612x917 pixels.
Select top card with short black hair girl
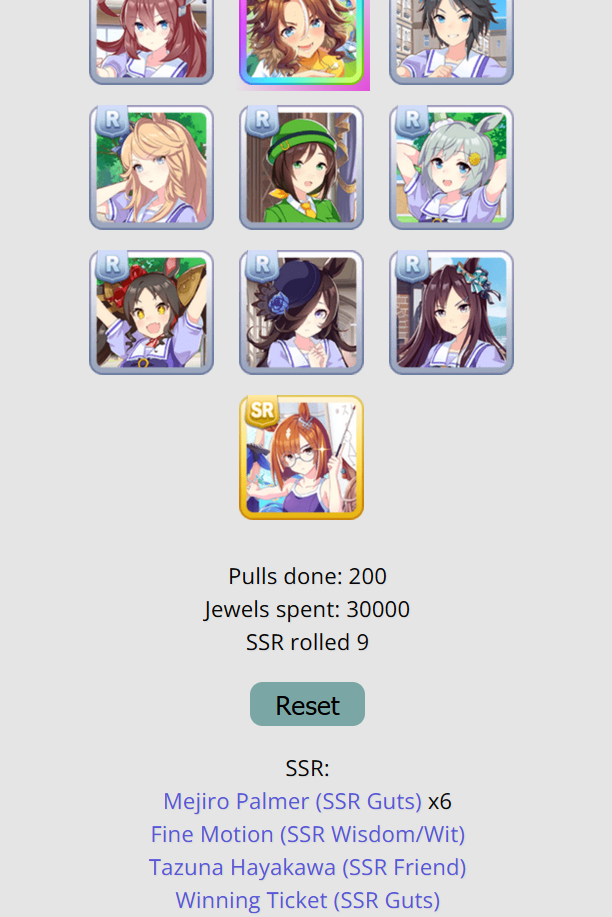451,41
